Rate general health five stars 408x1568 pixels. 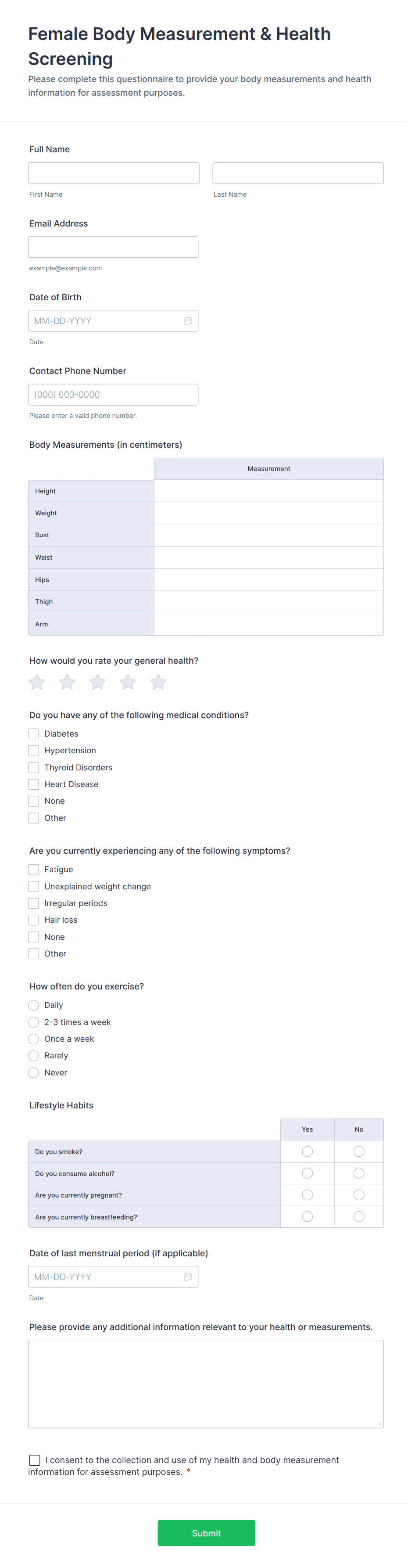[158, 682]
